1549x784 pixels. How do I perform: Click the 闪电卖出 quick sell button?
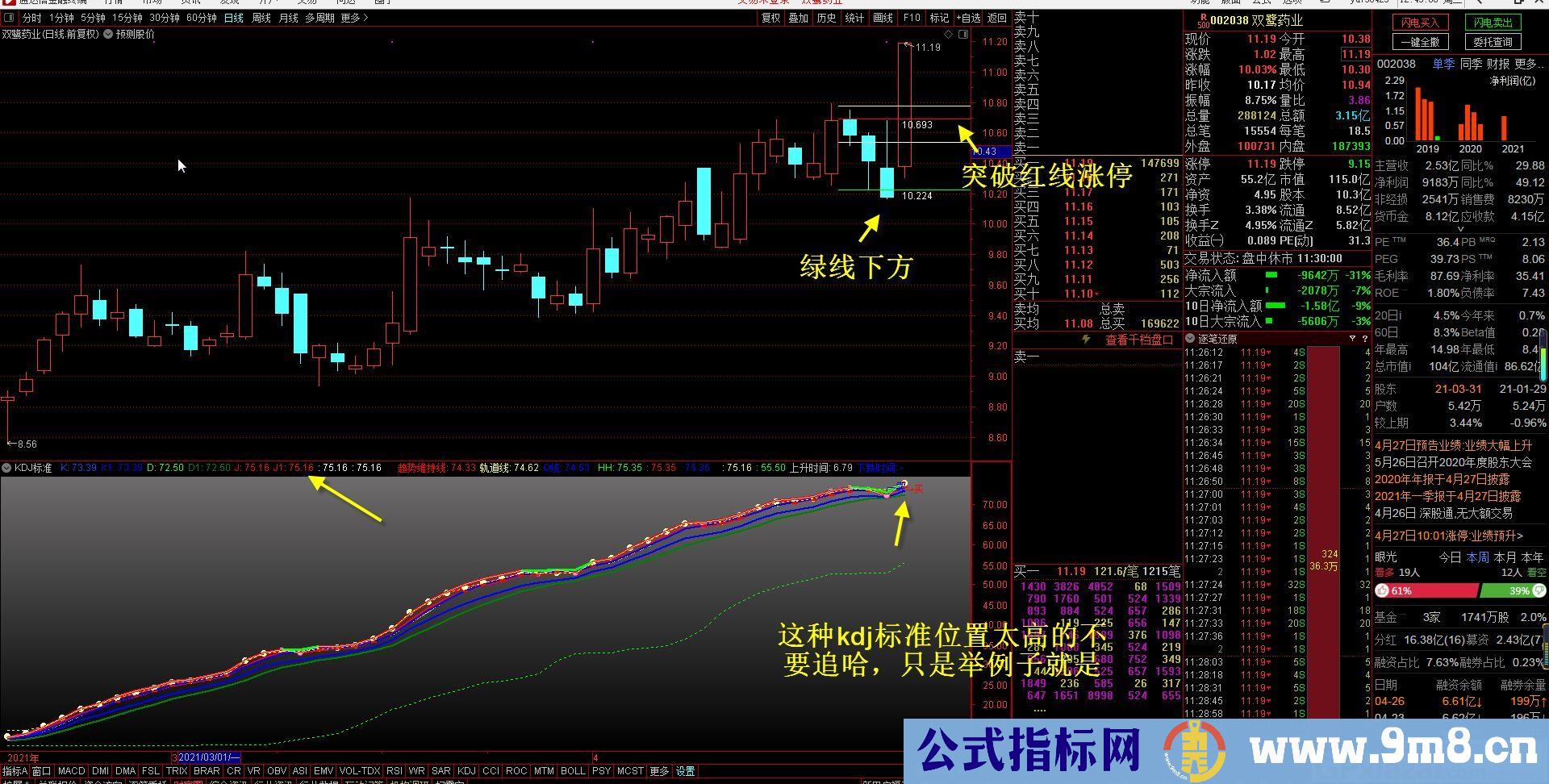tap(1493, 23)
